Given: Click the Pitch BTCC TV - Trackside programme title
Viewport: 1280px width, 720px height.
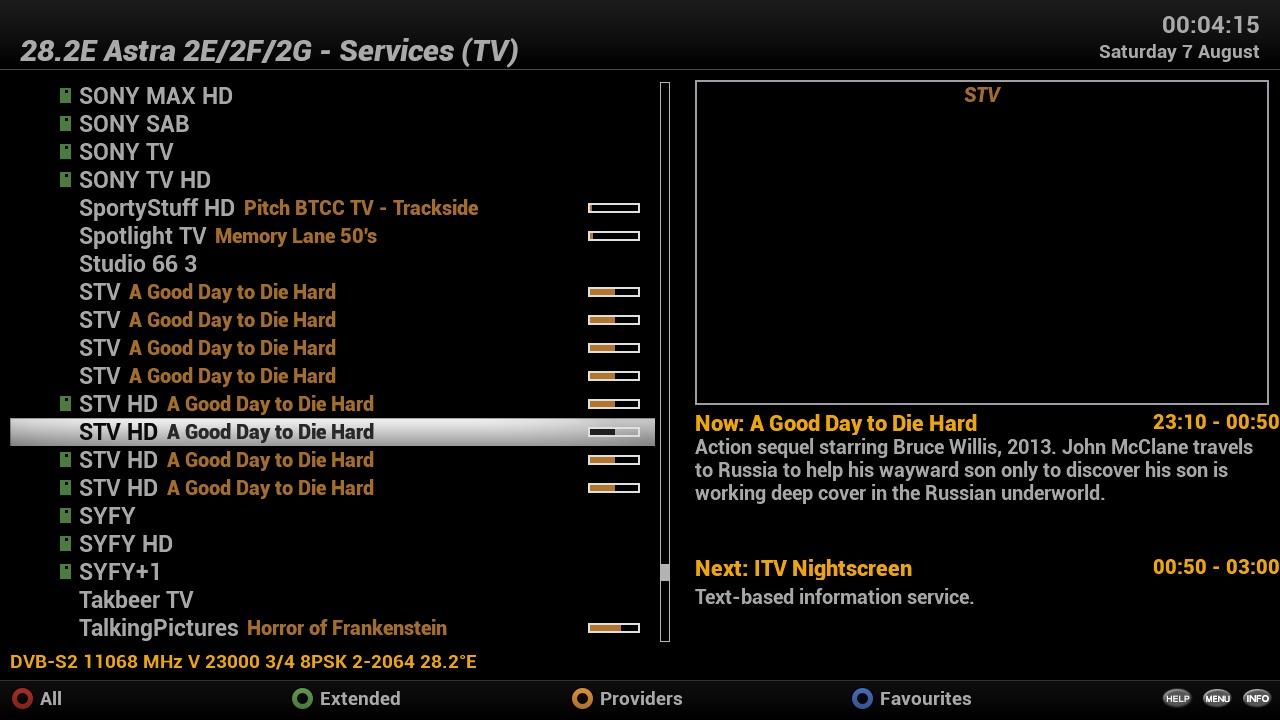Looking at the screenshot, I should pyautogui.click(x=361, y=208).
